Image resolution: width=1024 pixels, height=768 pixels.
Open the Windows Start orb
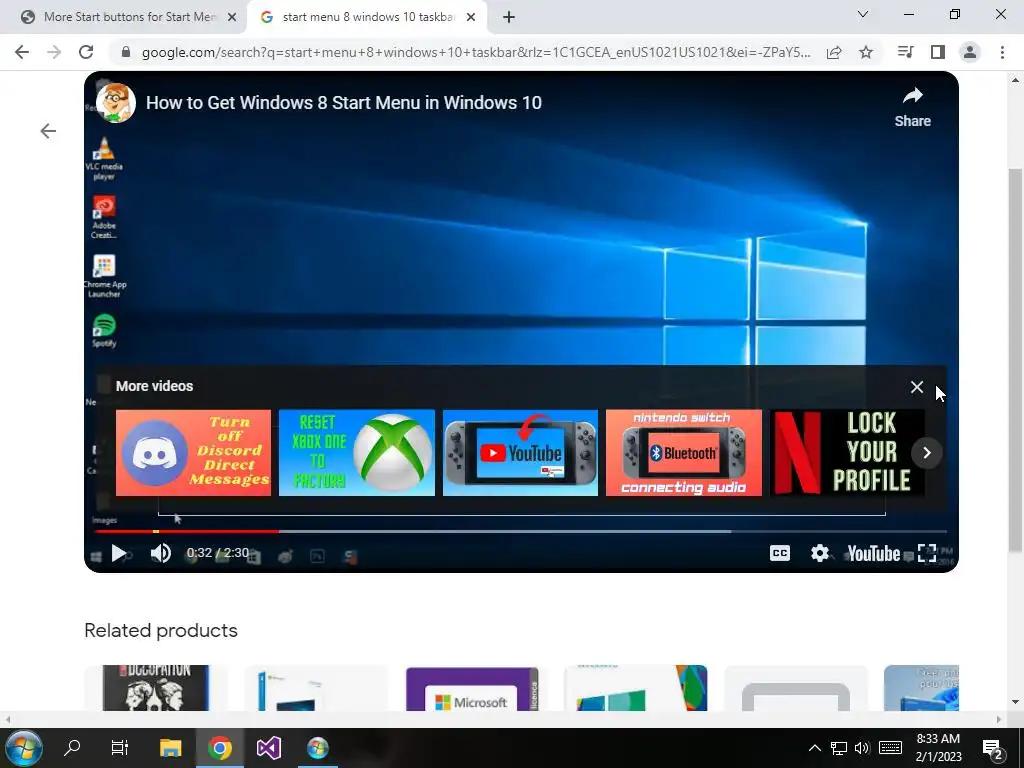(x=24, y=748)
